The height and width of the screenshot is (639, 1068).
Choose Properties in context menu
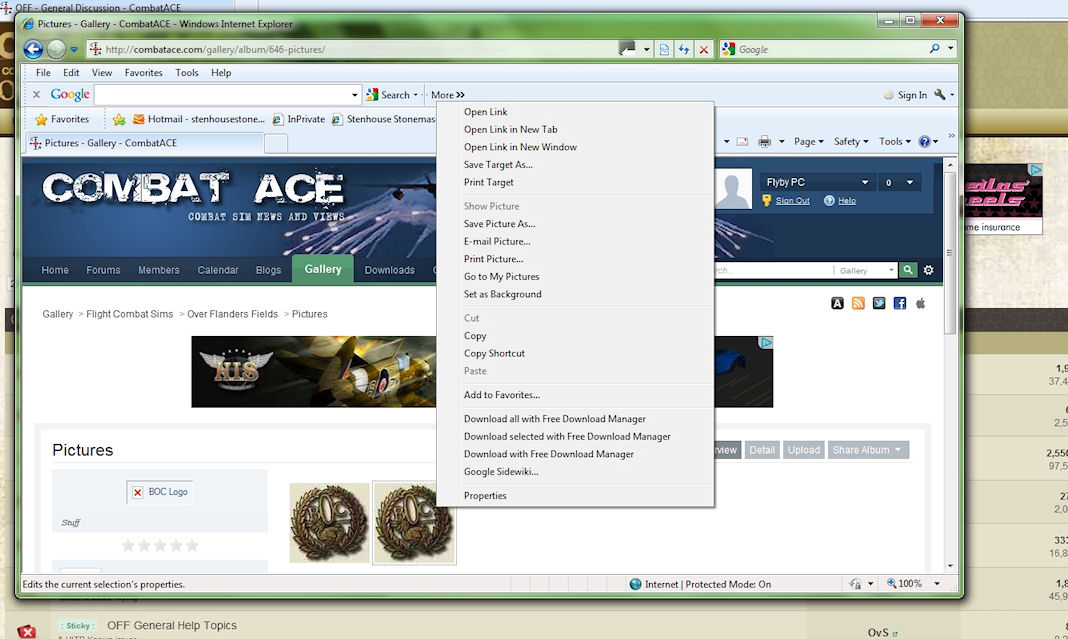[485, 496]
